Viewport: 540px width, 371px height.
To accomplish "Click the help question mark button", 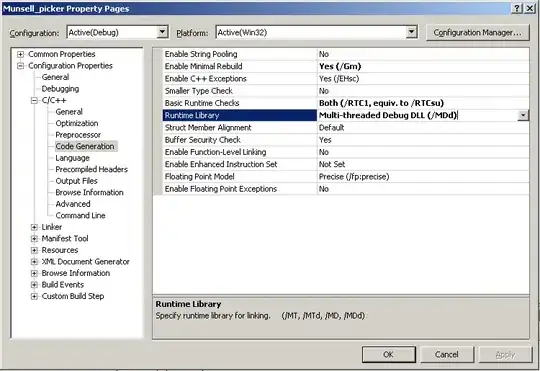I will [517, 9].
